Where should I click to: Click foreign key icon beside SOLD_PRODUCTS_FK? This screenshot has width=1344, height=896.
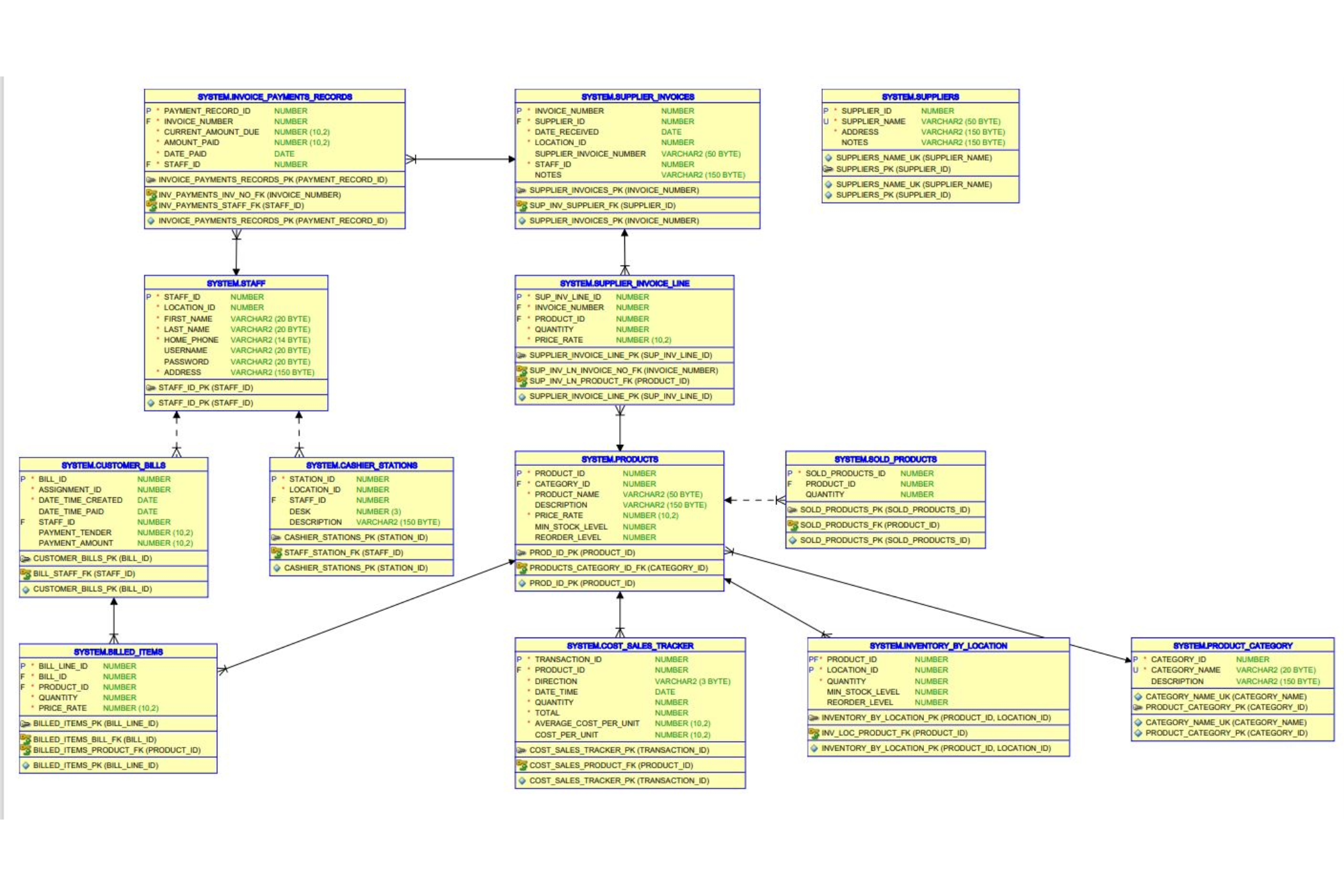[x=793, y=525]
